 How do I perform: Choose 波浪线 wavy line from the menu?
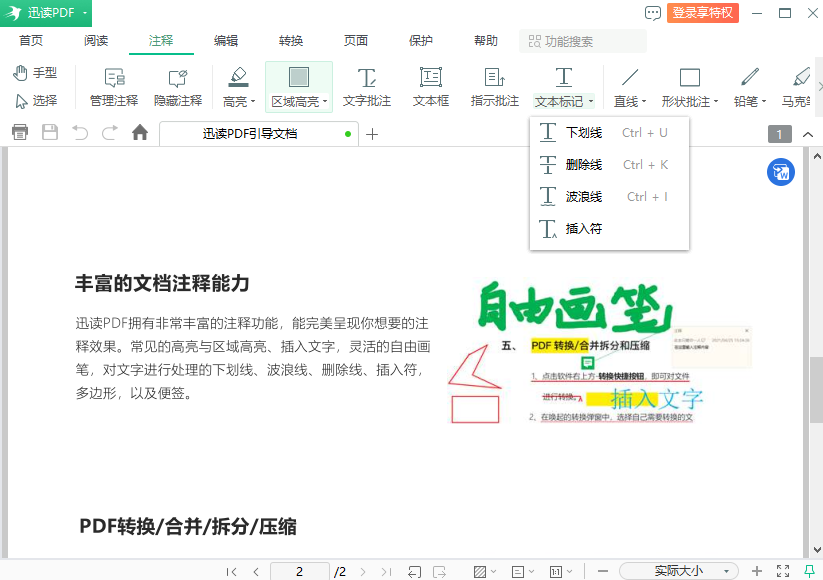609,197
